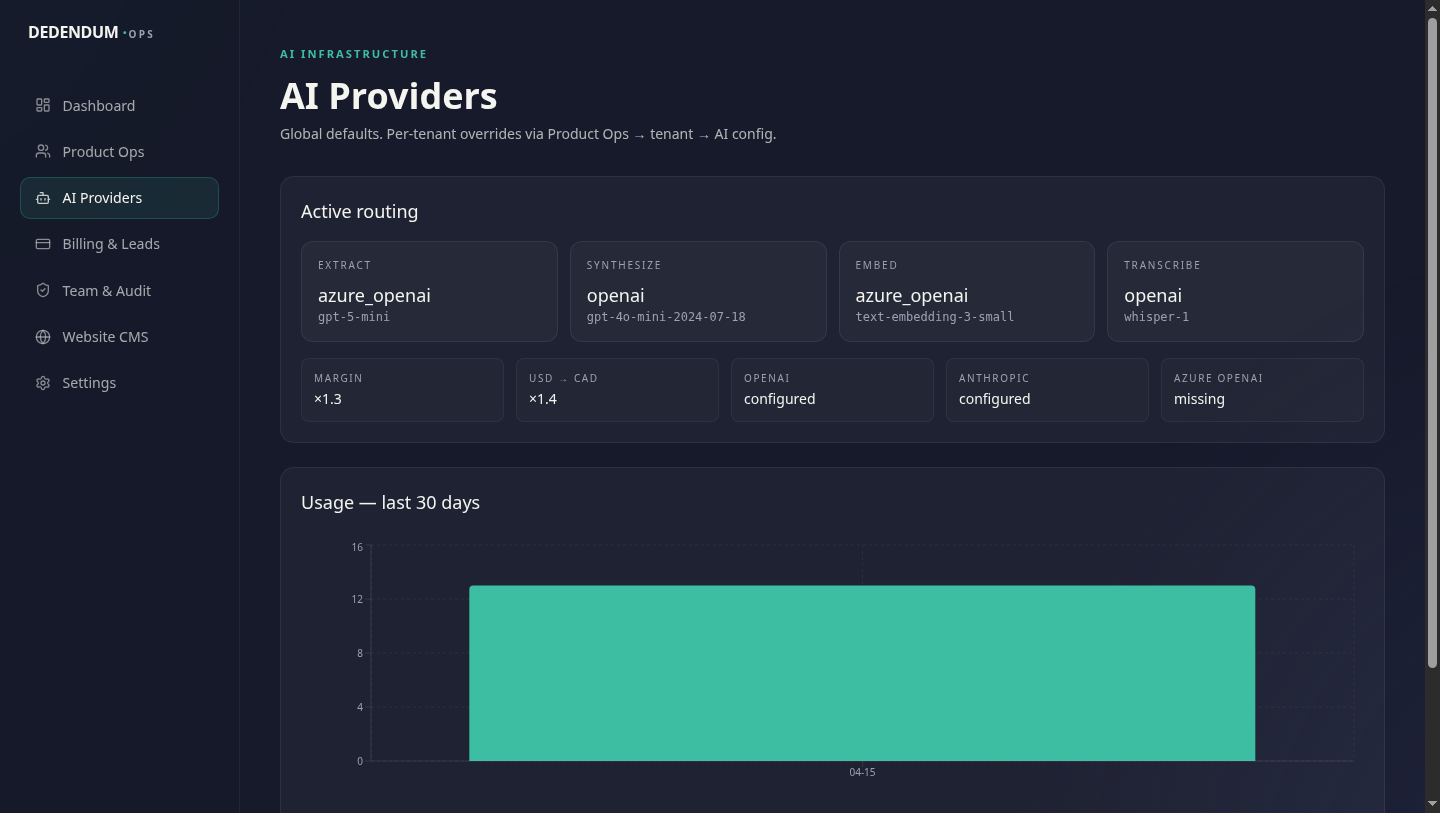This screenshot has width=1440, height=813.
Task: Click the AI INFRASTRUCTURE breadcrumb label
Action: pyautogui.click(x=354, y=54)
